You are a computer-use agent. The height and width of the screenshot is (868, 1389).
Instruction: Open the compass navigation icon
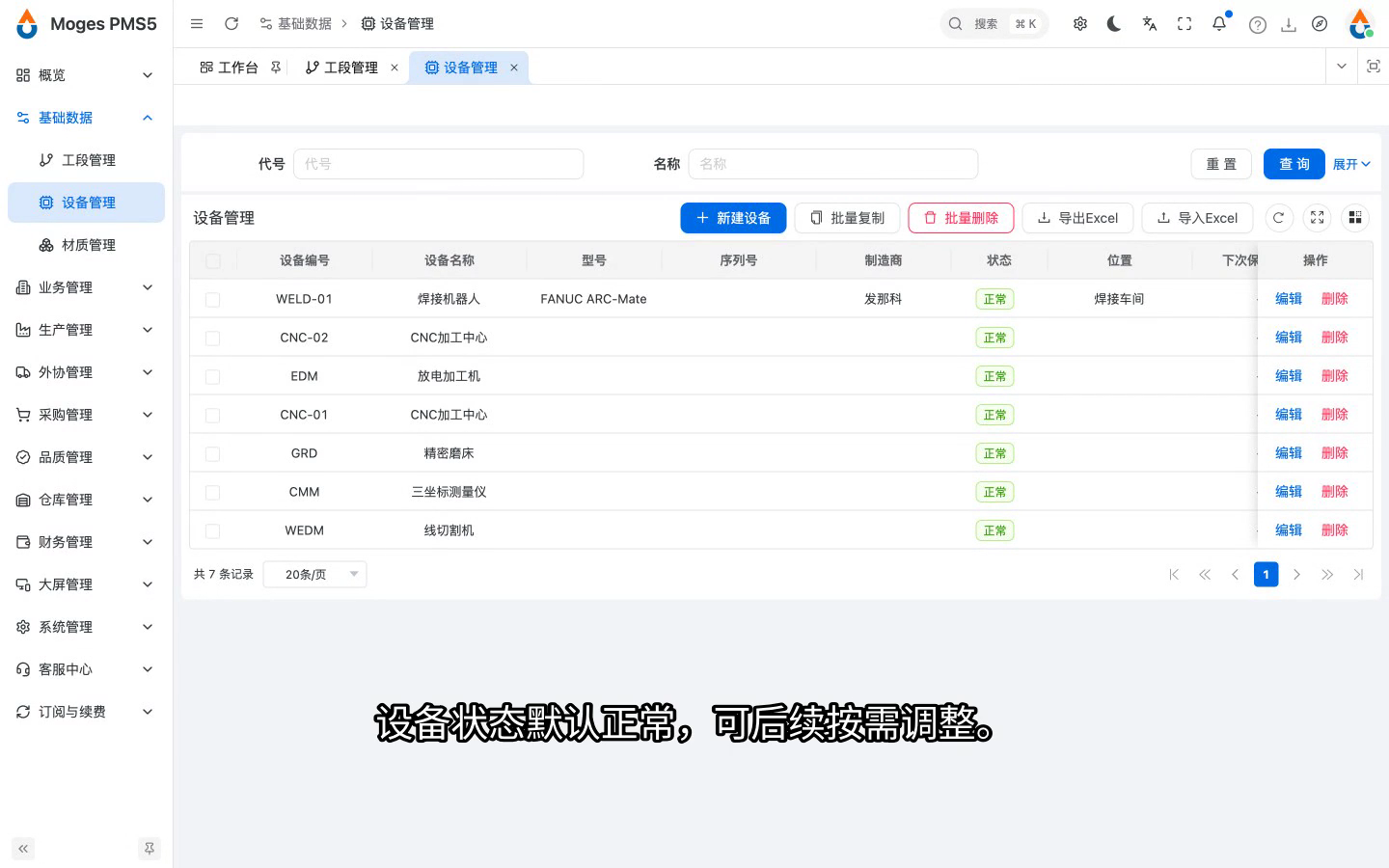tap(1320, 24)
